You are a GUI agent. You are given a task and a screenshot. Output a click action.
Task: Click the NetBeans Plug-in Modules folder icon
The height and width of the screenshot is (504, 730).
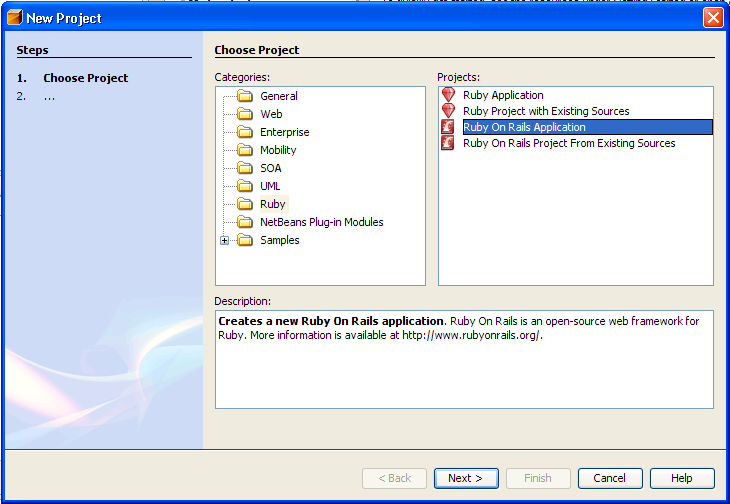pos(245,222)
